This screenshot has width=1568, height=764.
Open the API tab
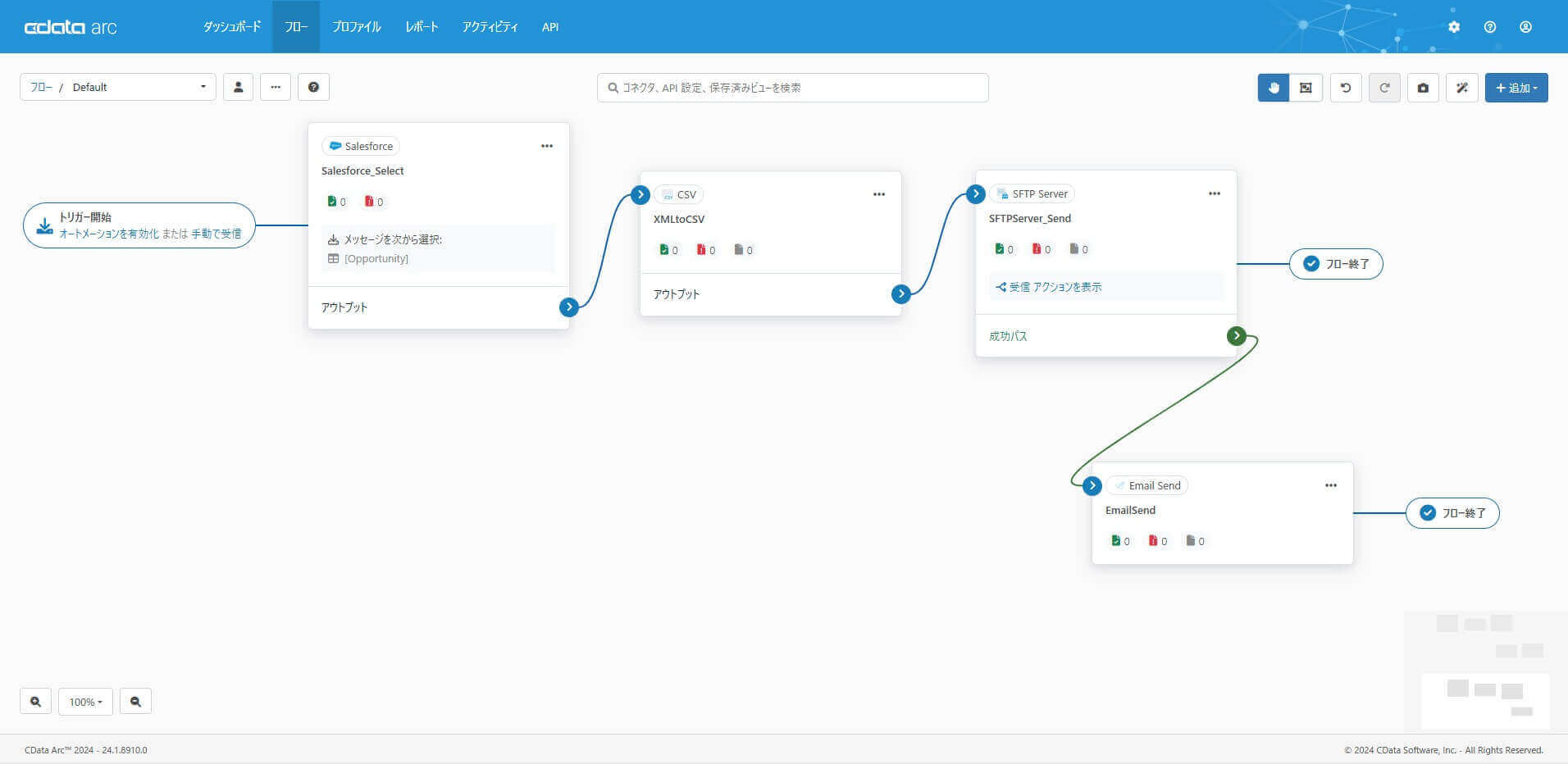coord(550,27)
